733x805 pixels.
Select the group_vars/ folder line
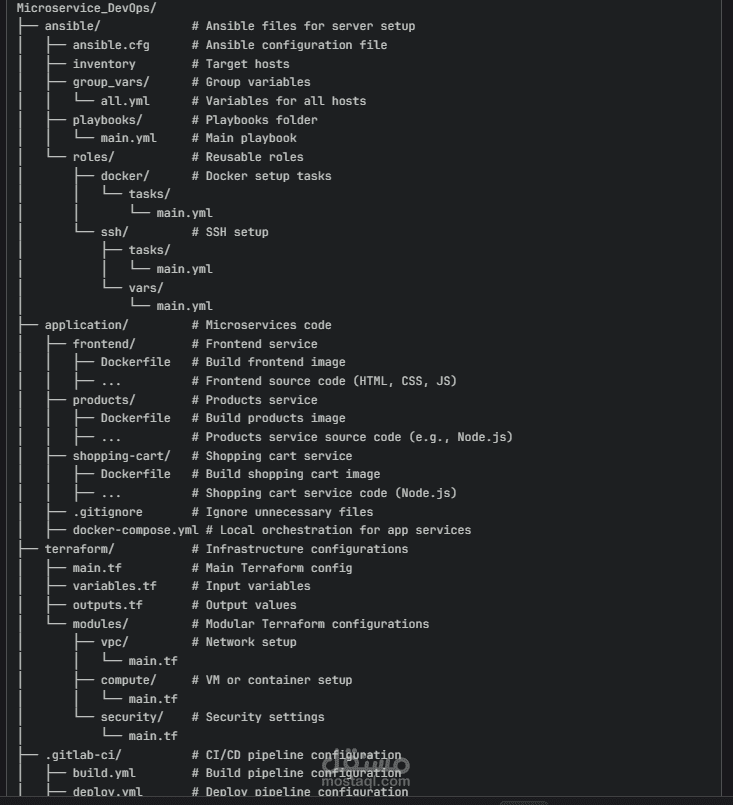(111, 82)
